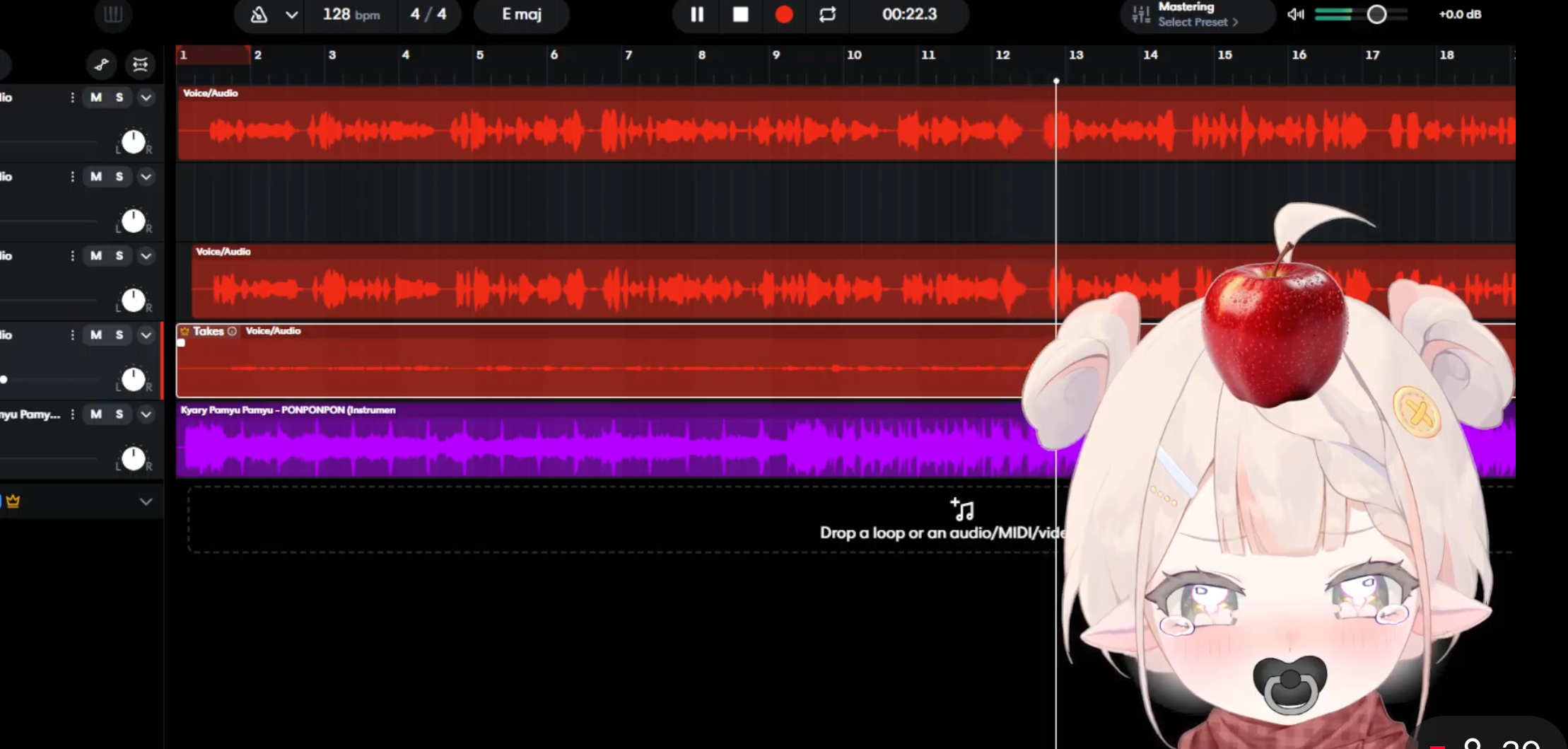Adjust the master volume slider knob
The width and height of the screenshot is (1568, 749).
click(1376, 14)
